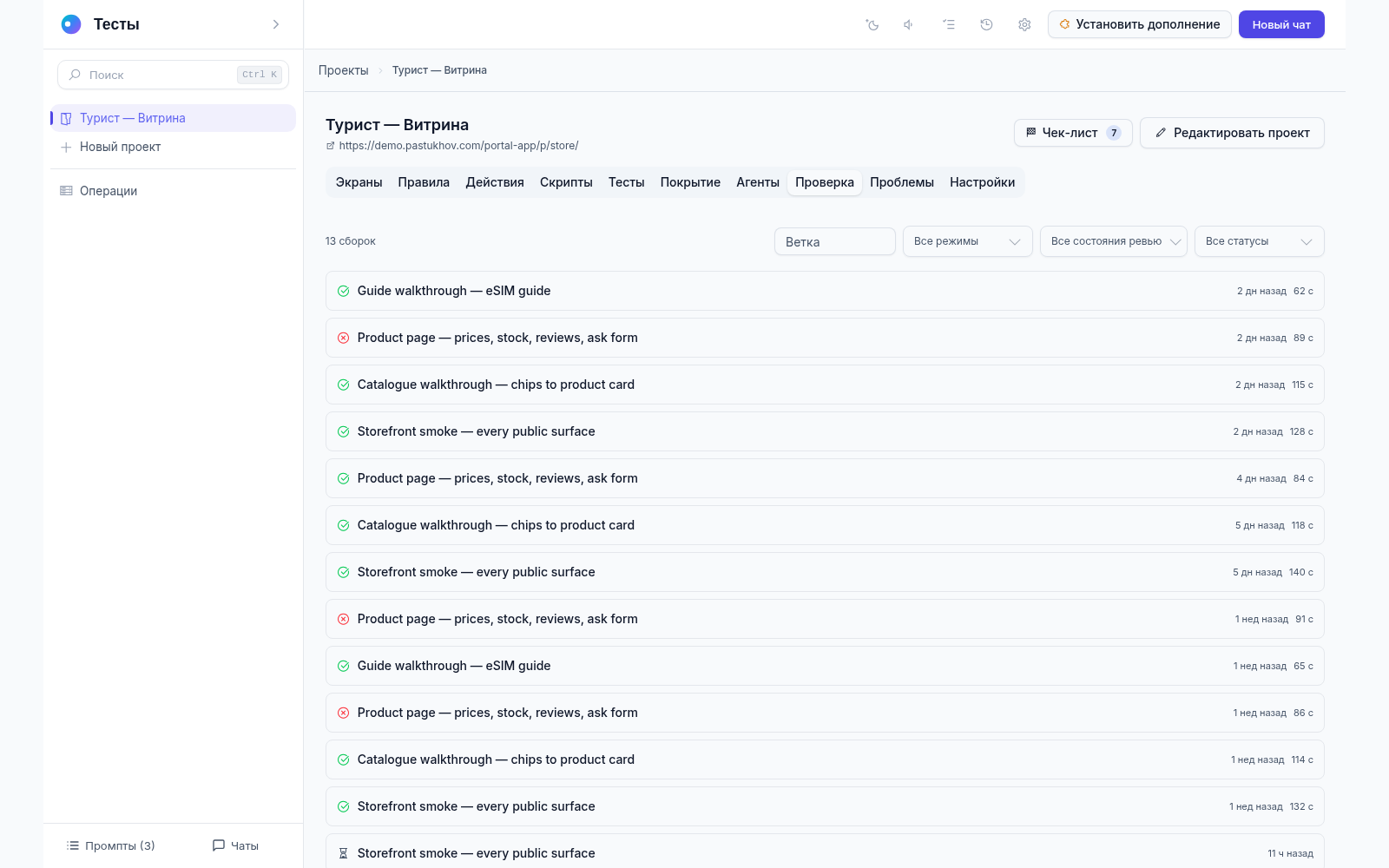Click Редактировать проект button

[1232, 133]
